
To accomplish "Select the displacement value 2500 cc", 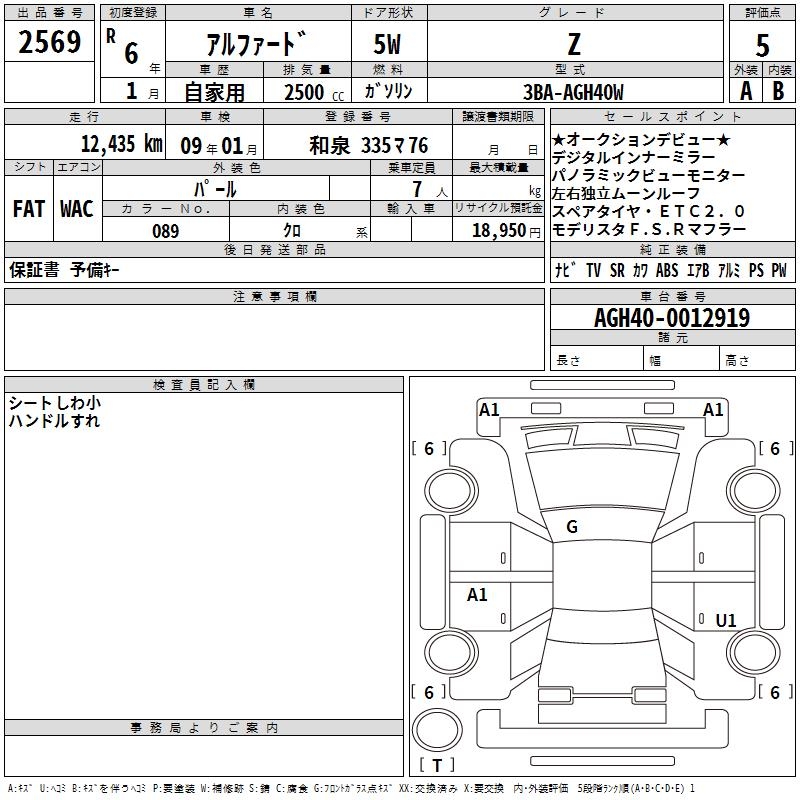I will tap(314, 92).
